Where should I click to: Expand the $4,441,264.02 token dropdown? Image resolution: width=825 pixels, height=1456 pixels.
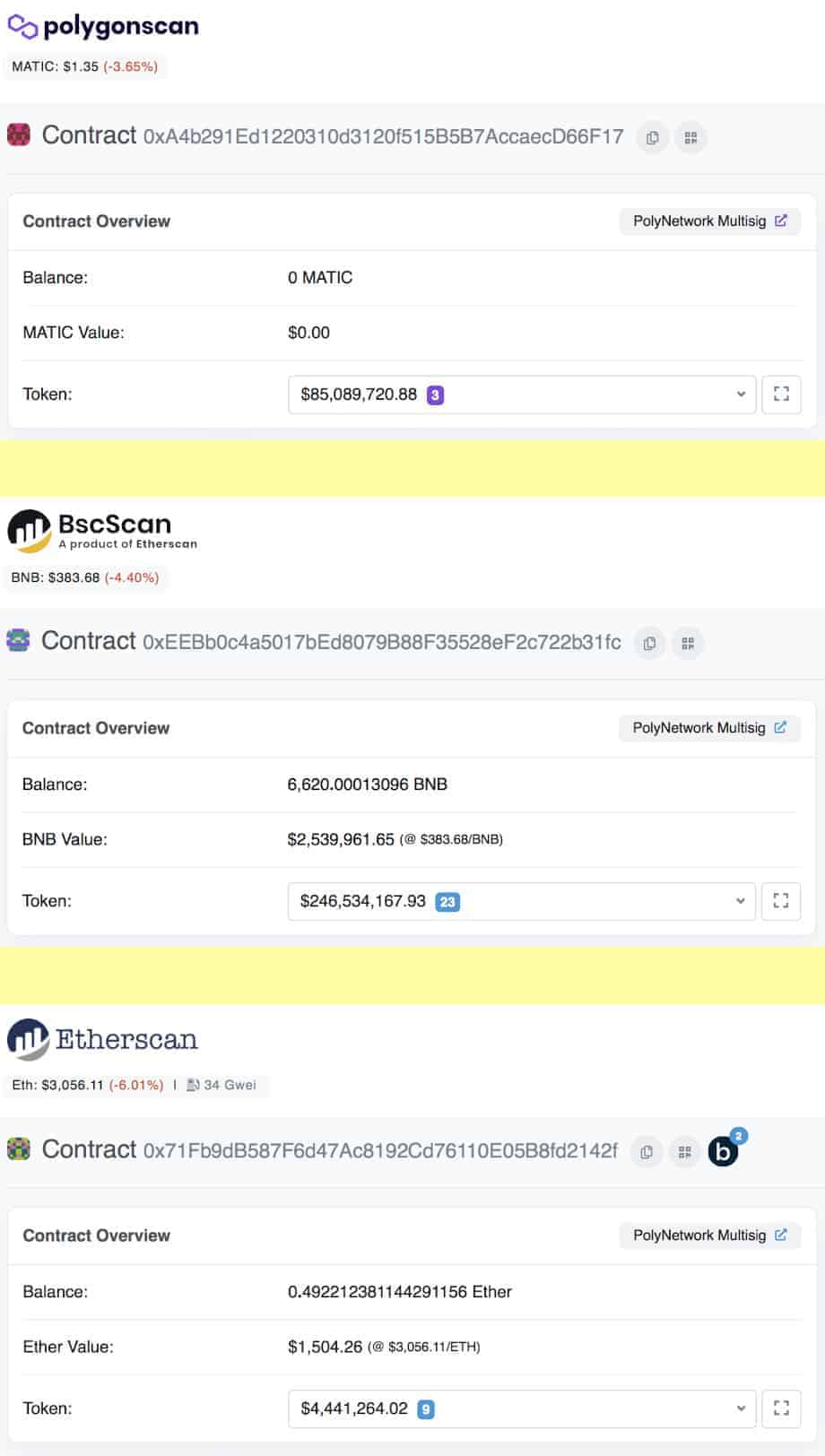pos(522,1408)
